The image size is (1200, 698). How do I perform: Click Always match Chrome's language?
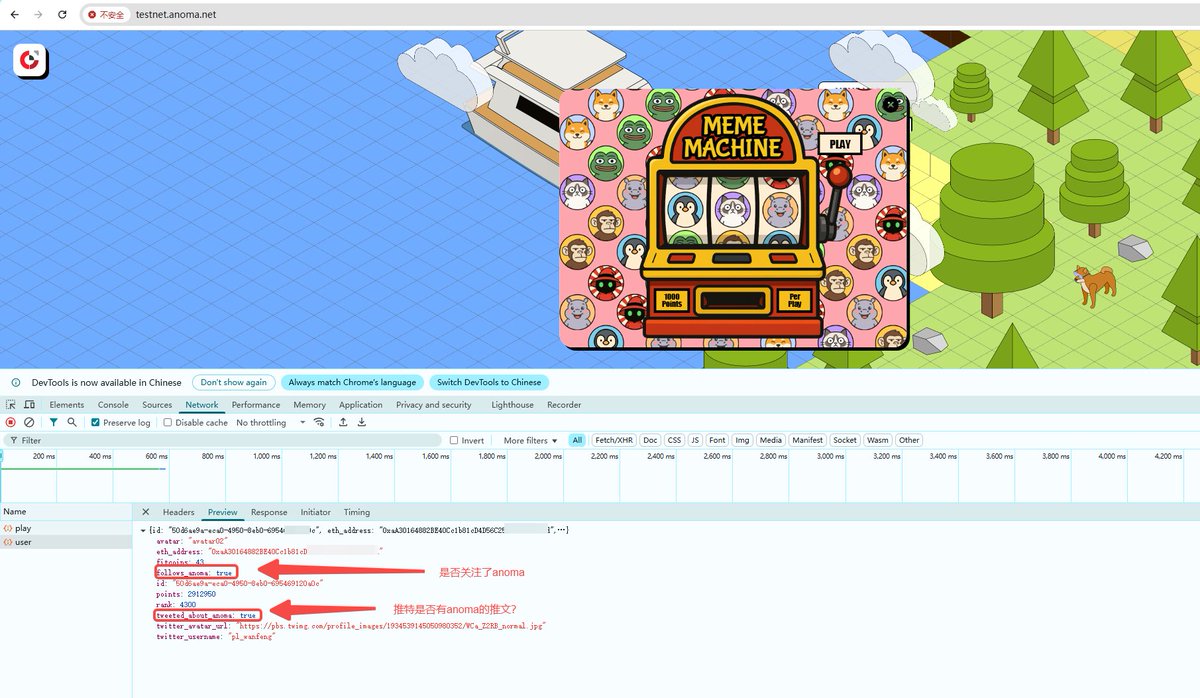tap(352, 382)
